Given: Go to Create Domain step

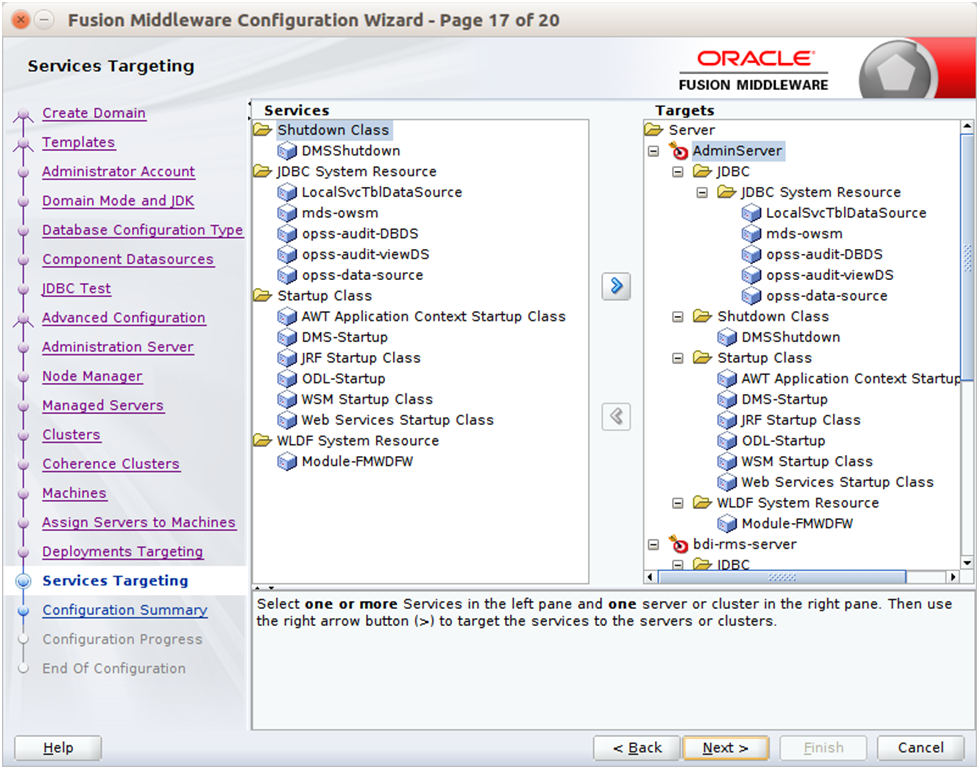Looking at the screenshot, I should [x=94, y=113].
